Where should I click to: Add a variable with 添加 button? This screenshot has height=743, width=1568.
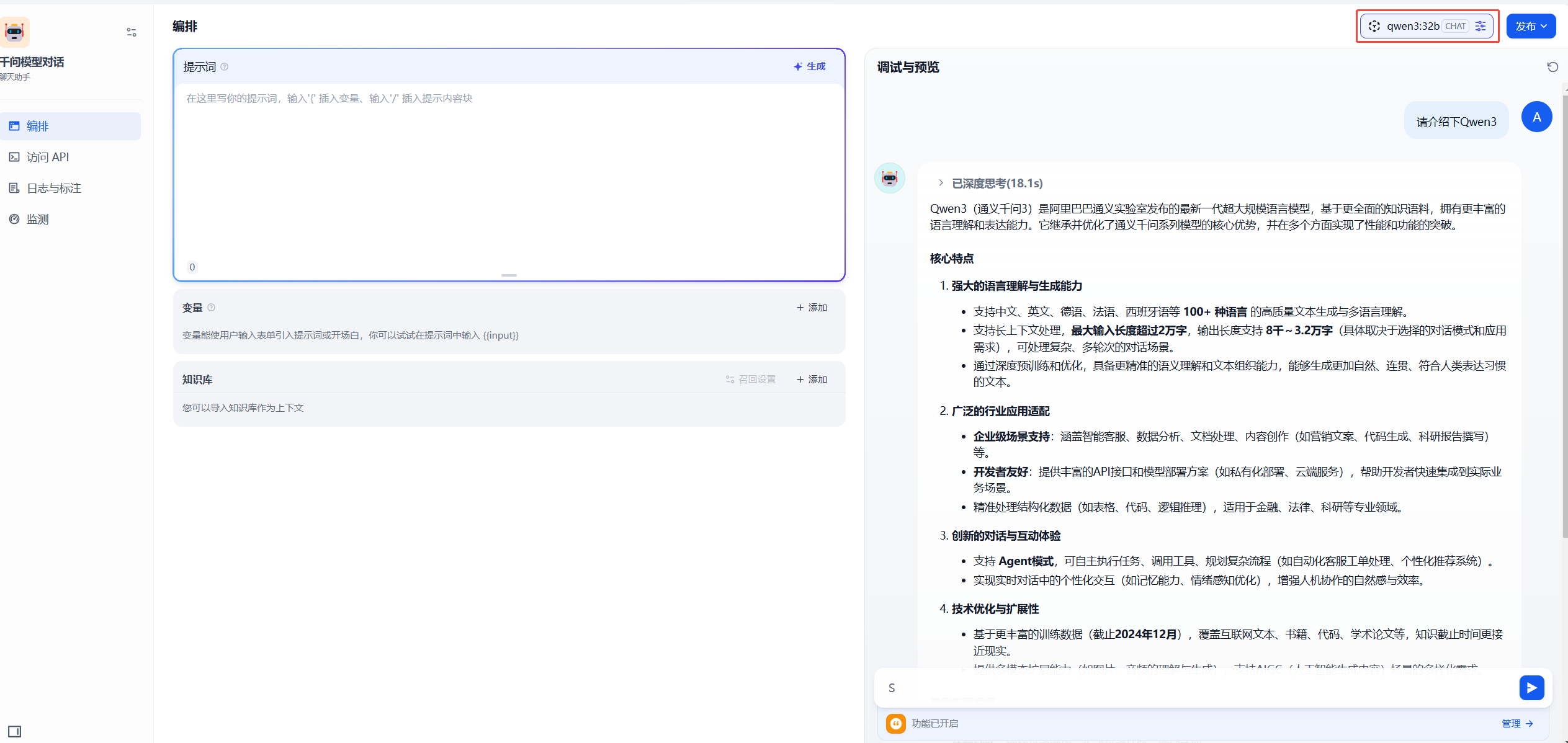coord(812,308)
